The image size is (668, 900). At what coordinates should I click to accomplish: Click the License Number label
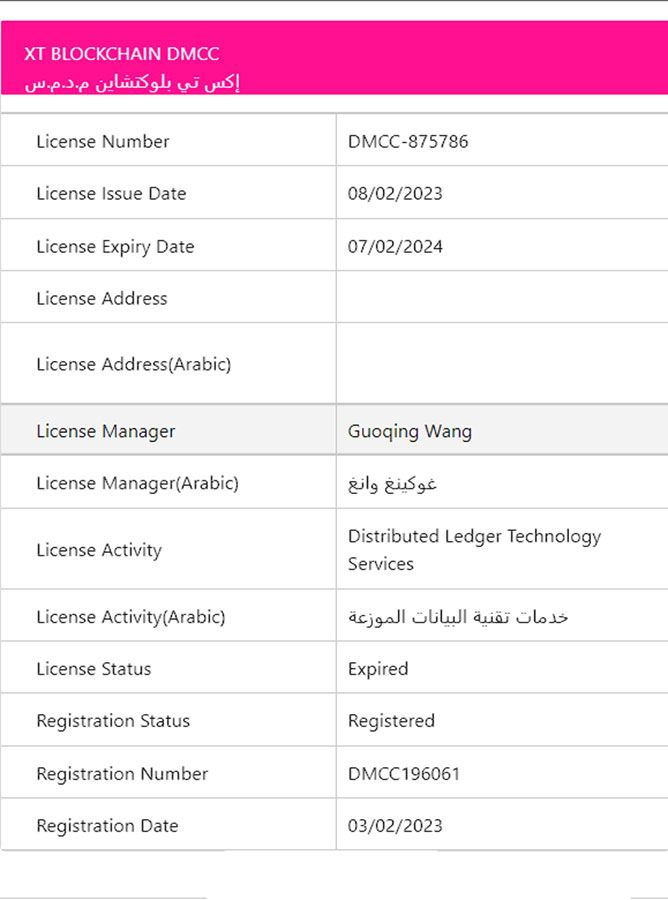(x=103, y=142)
